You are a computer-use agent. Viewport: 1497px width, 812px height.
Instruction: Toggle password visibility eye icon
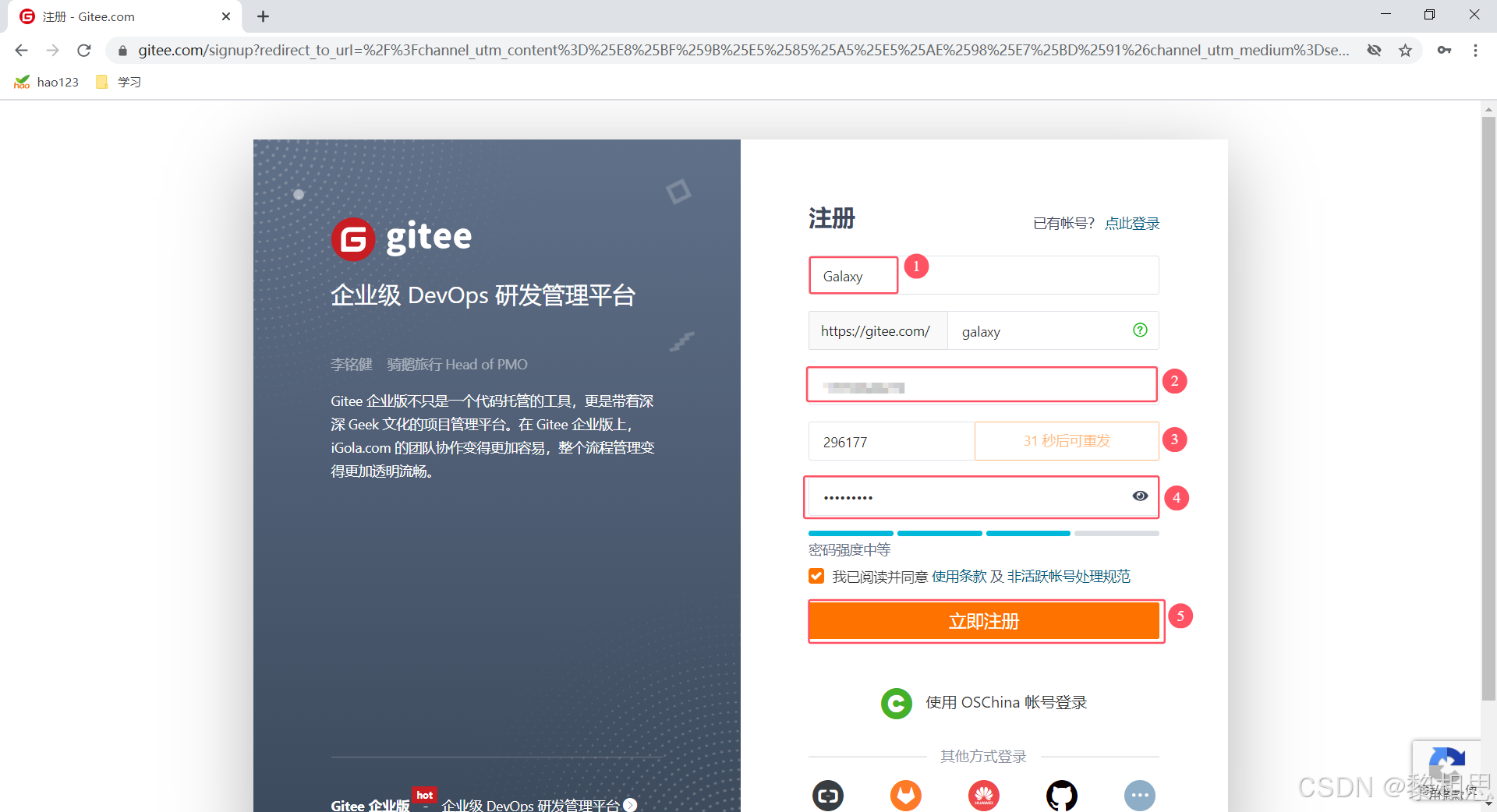coord(1140,496)
